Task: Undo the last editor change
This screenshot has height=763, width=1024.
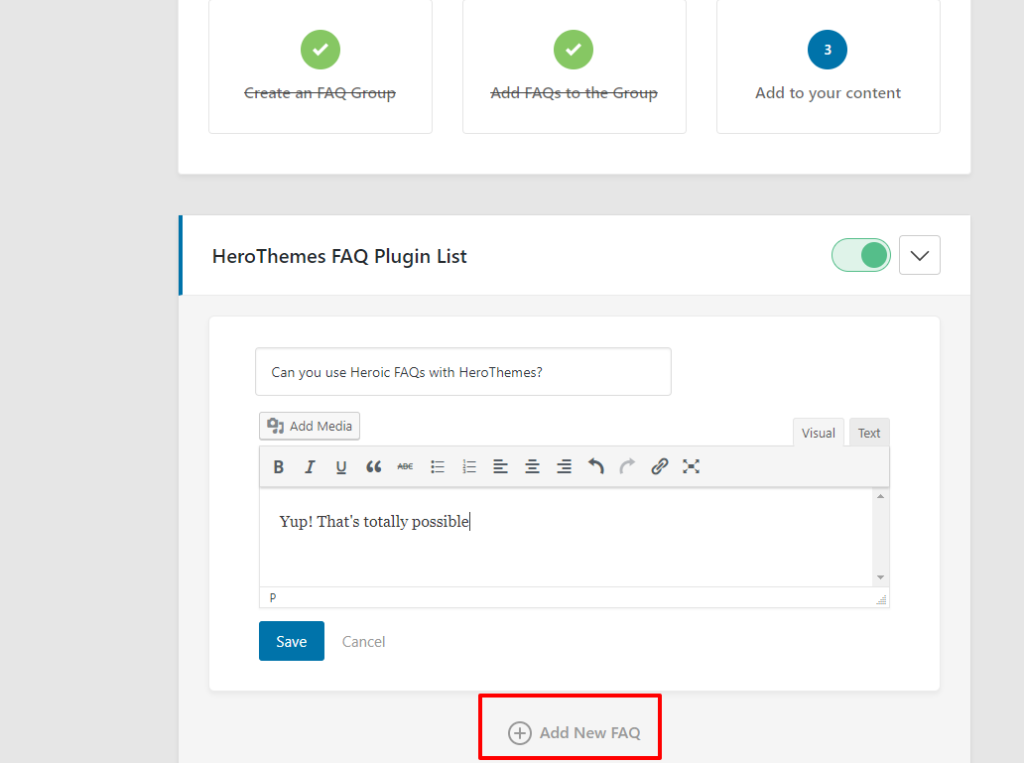Action: tap(595, 466)
